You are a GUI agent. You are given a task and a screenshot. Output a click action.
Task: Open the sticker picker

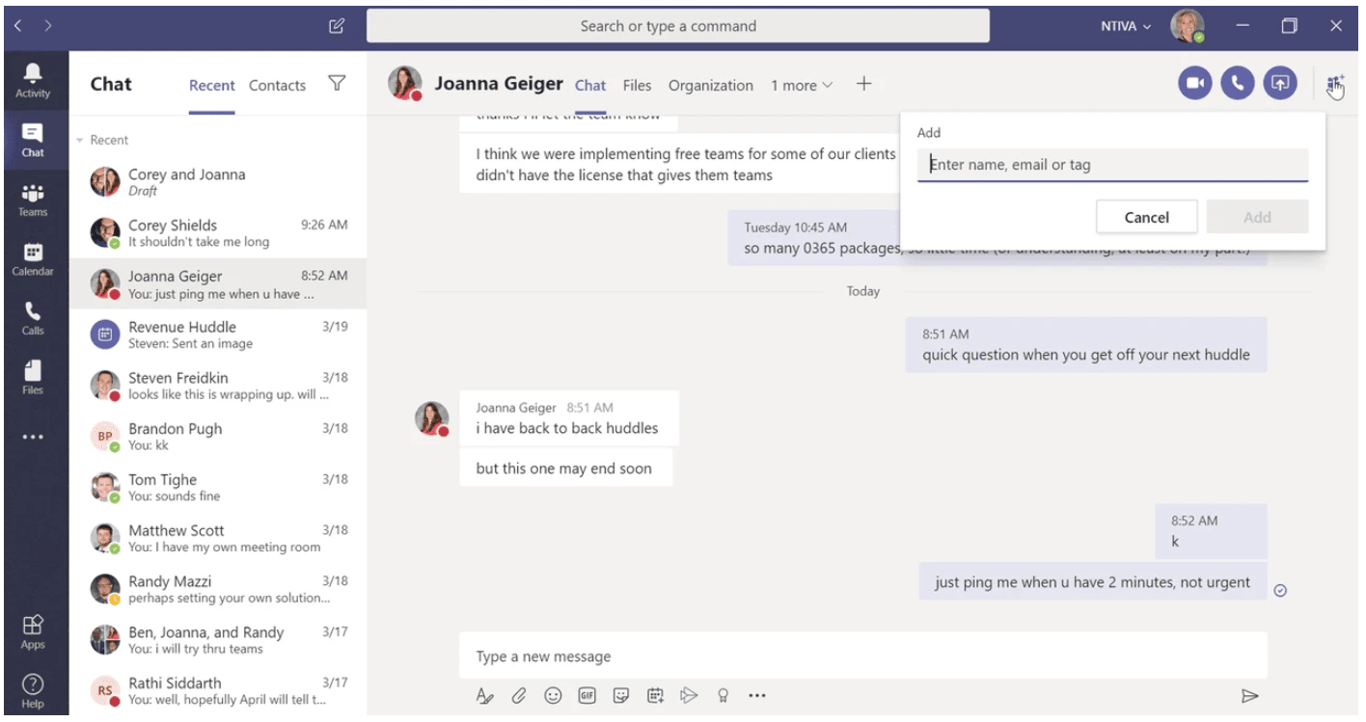point(621,696)
